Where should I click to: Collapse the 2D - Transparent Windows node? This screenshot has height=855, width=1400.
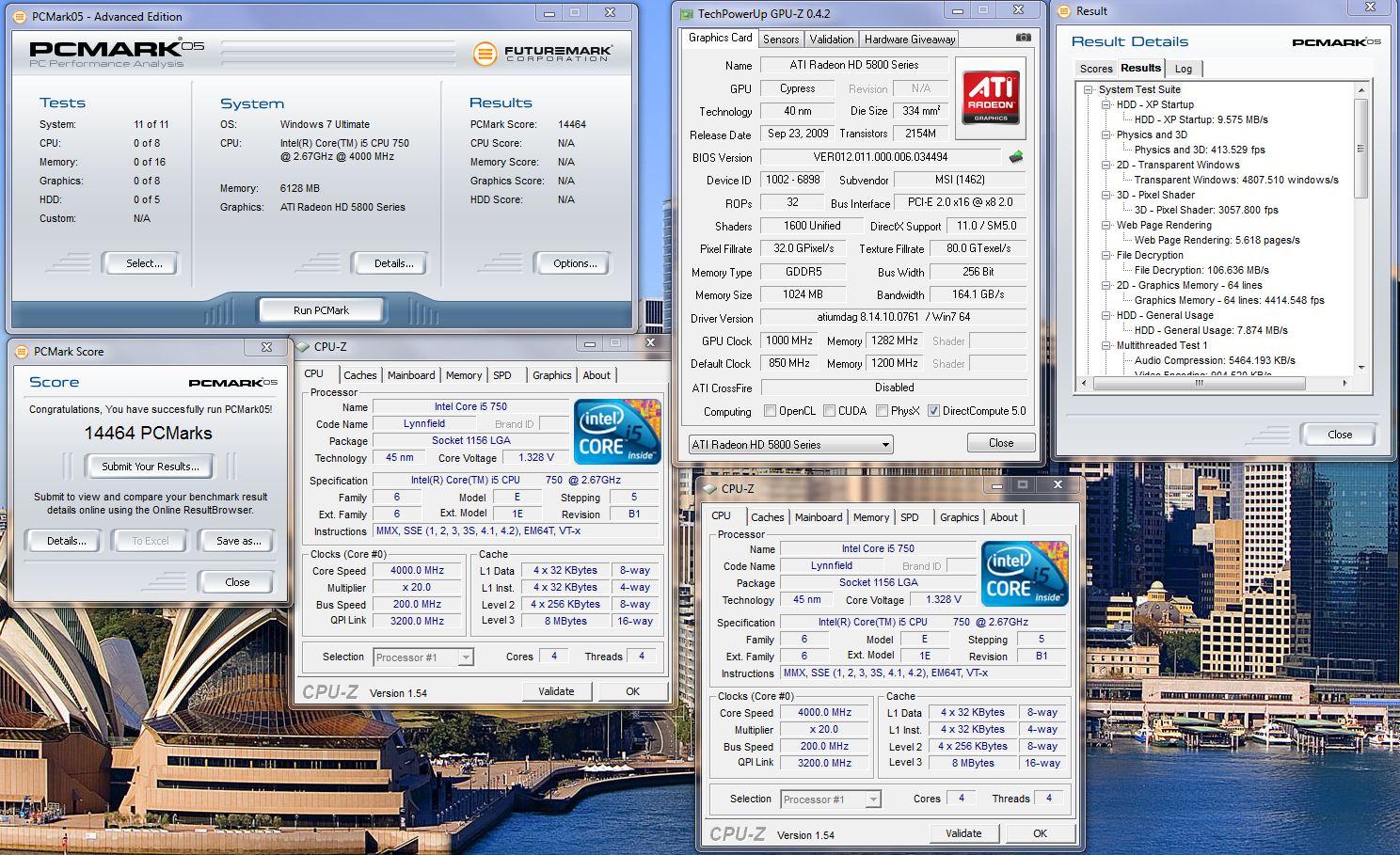(1106, 165)
